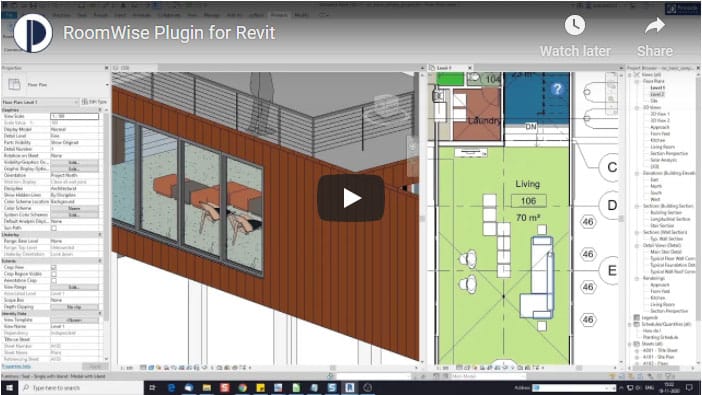Select Solar Analysis in the Project Browser
The image size is (702, 395).
[x=663, y=160]
